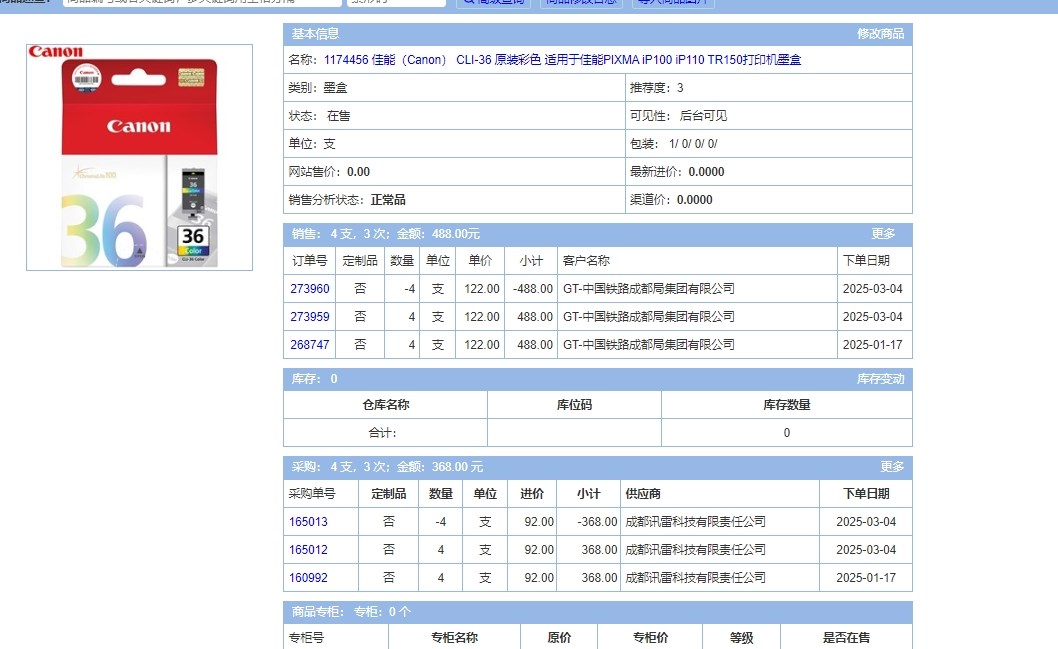
Task: Click the 订单号 column header
Action: [x=310, y=260]
